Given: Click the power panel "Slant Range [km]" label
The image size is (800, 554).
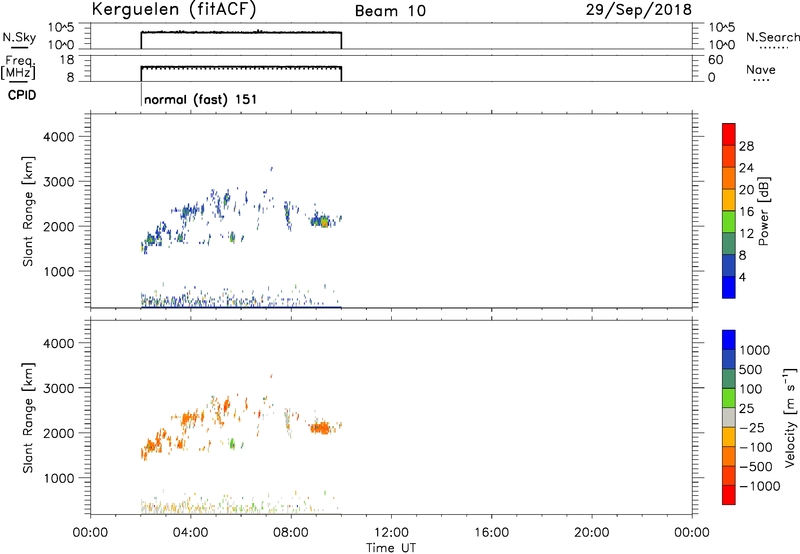Looking at the screenshot, I should coord(28,211).
